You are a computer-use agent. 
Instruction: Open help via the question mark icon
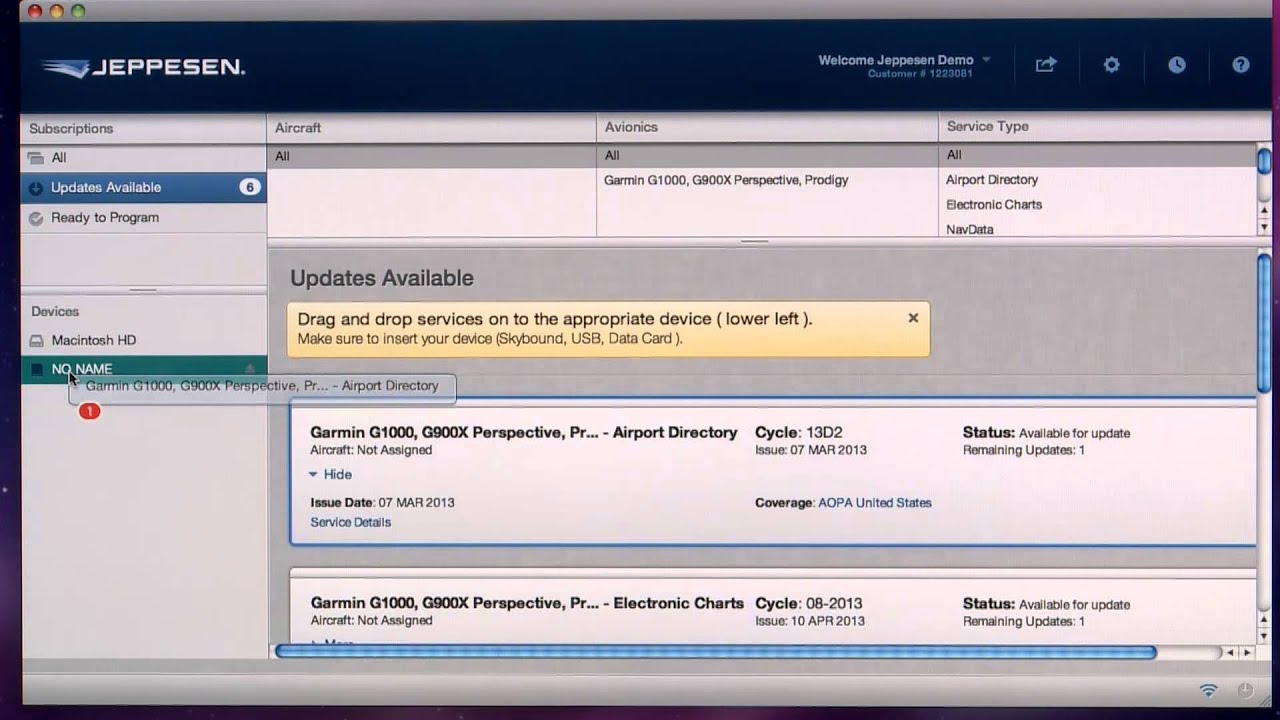pos(1241,65)
